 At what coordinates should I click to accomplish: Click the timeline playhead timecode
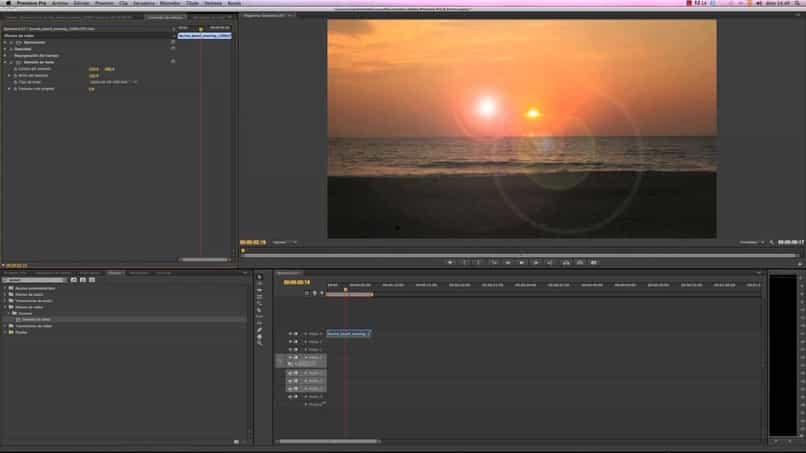[x=297, y=282]
